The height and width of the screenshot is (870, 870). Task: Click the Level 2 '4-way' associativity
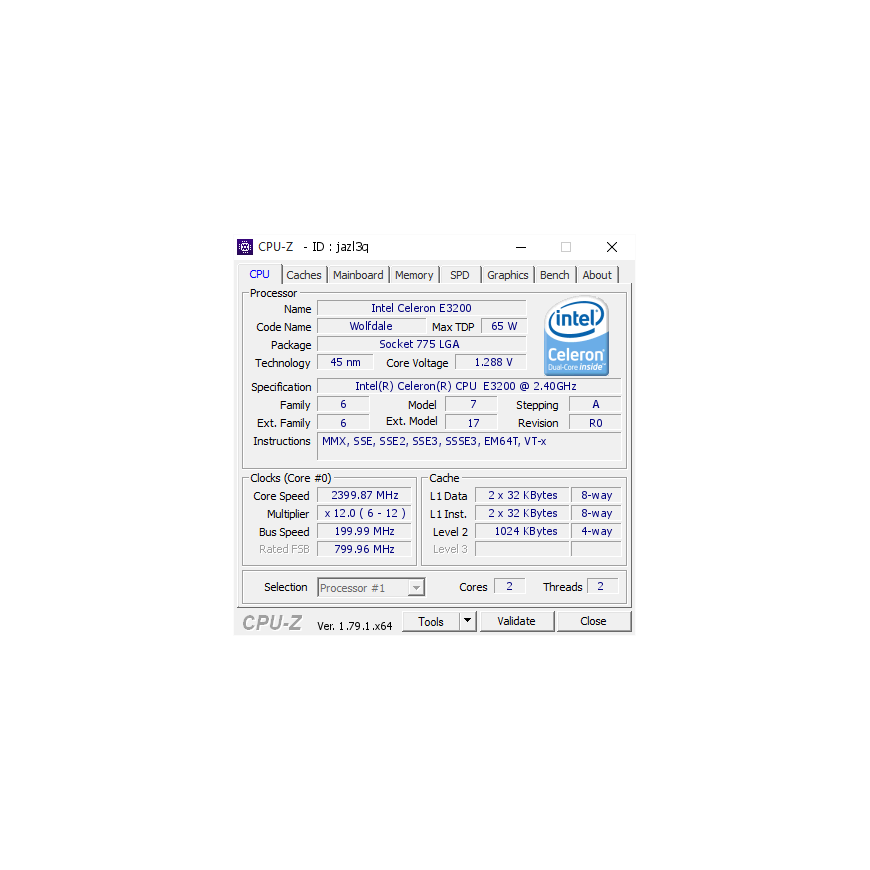[596, 531]
